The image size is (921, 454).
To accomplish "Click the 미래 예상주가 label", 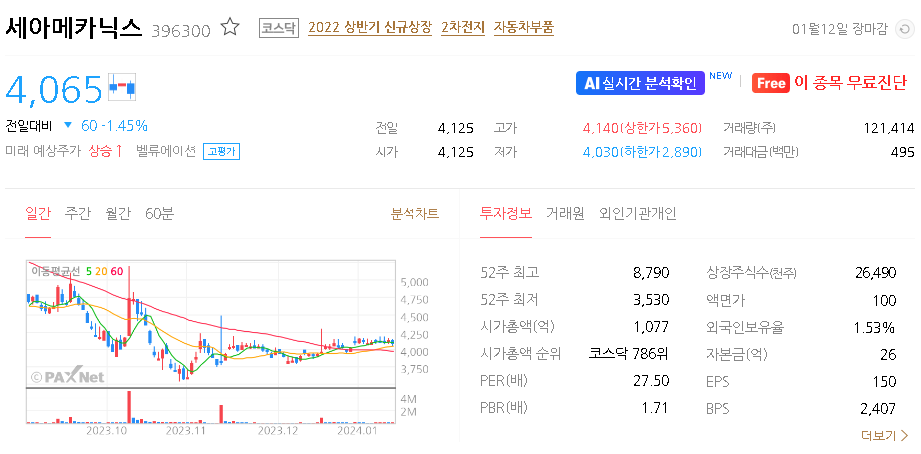I will click(42, 152).
